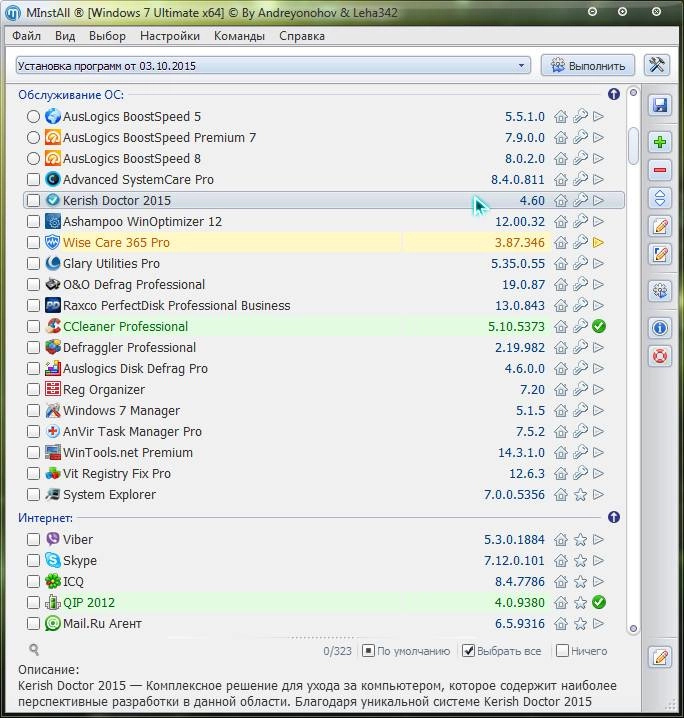Image resolution: width=684 pixels, height=718 pixels.
Task: Click play arrow for Mail.Ru Агент
Action: (x=598, y=623)
